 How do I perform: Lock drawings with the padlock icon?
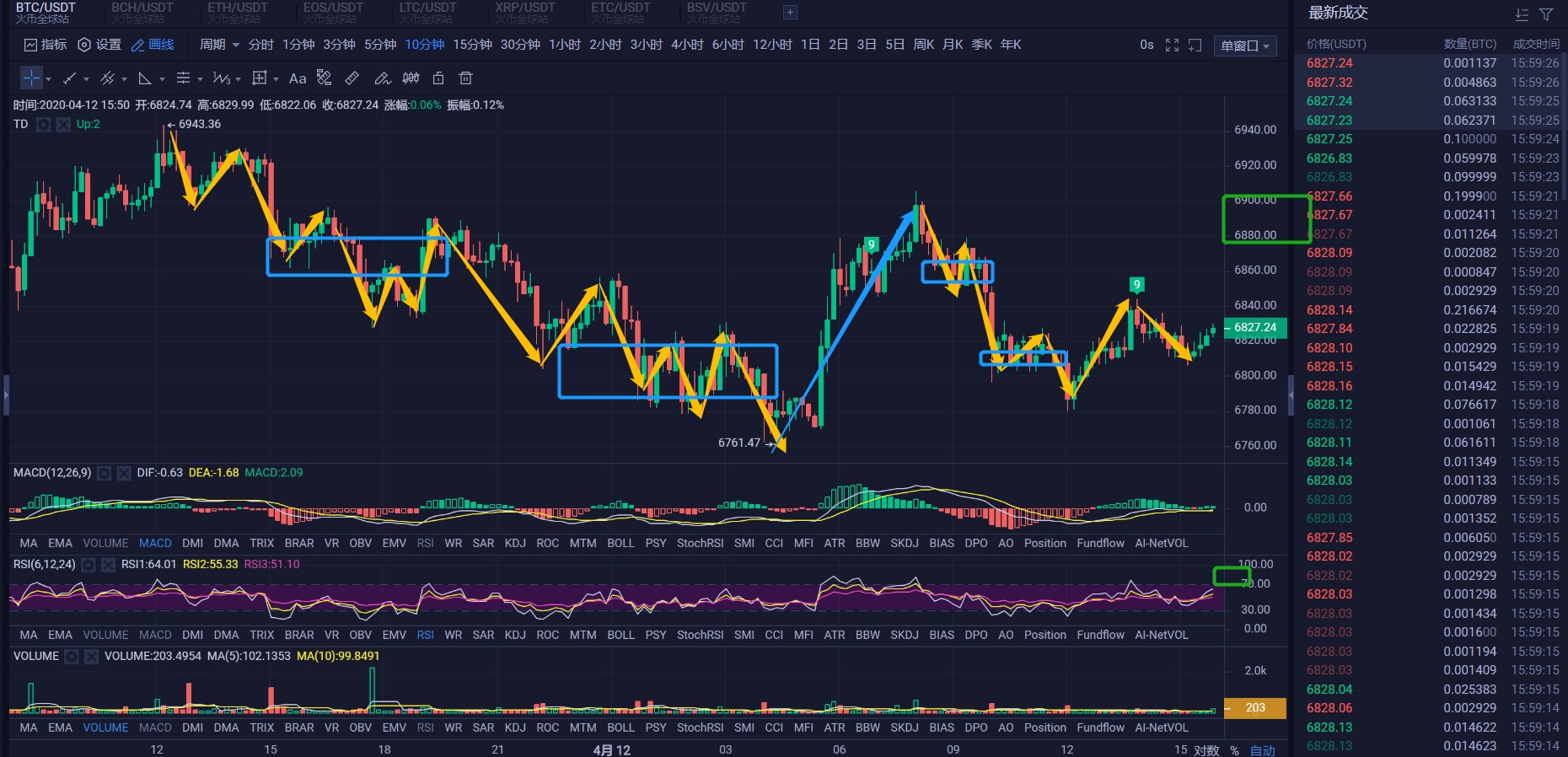(438, 78)
